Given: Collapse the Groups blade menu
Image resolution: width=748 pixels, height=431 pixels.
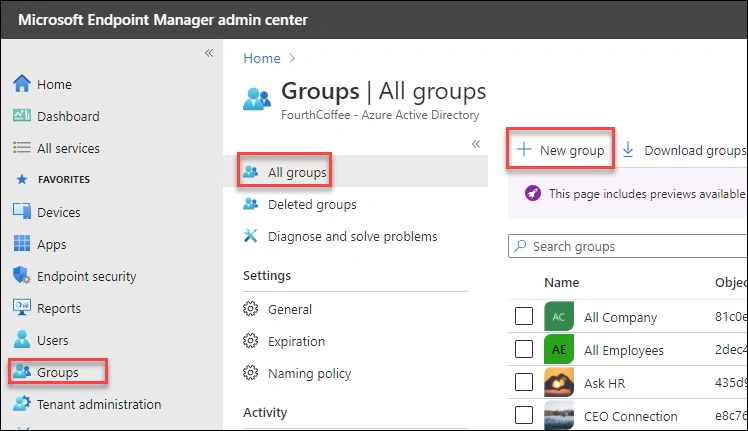Looking at the screenshot, I should coord(476,144).
